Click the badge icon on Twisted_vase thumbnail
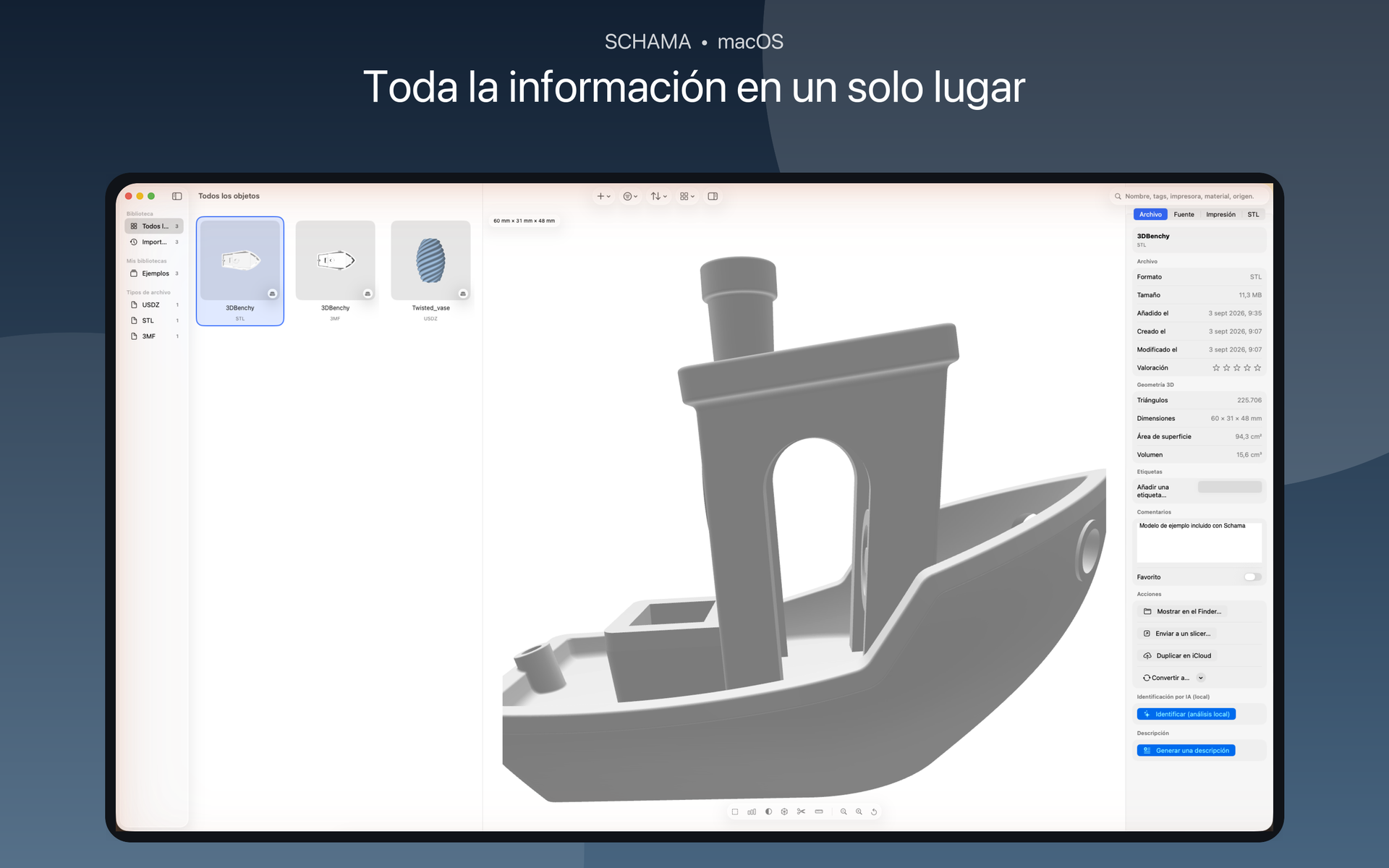 click(x=463, y=294)
